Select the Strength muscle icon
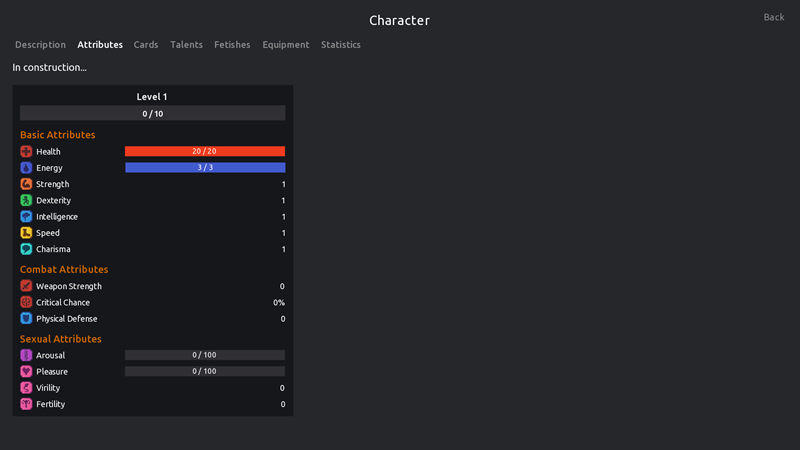This screenshot has height=450, width=800. tap(26, 184)
